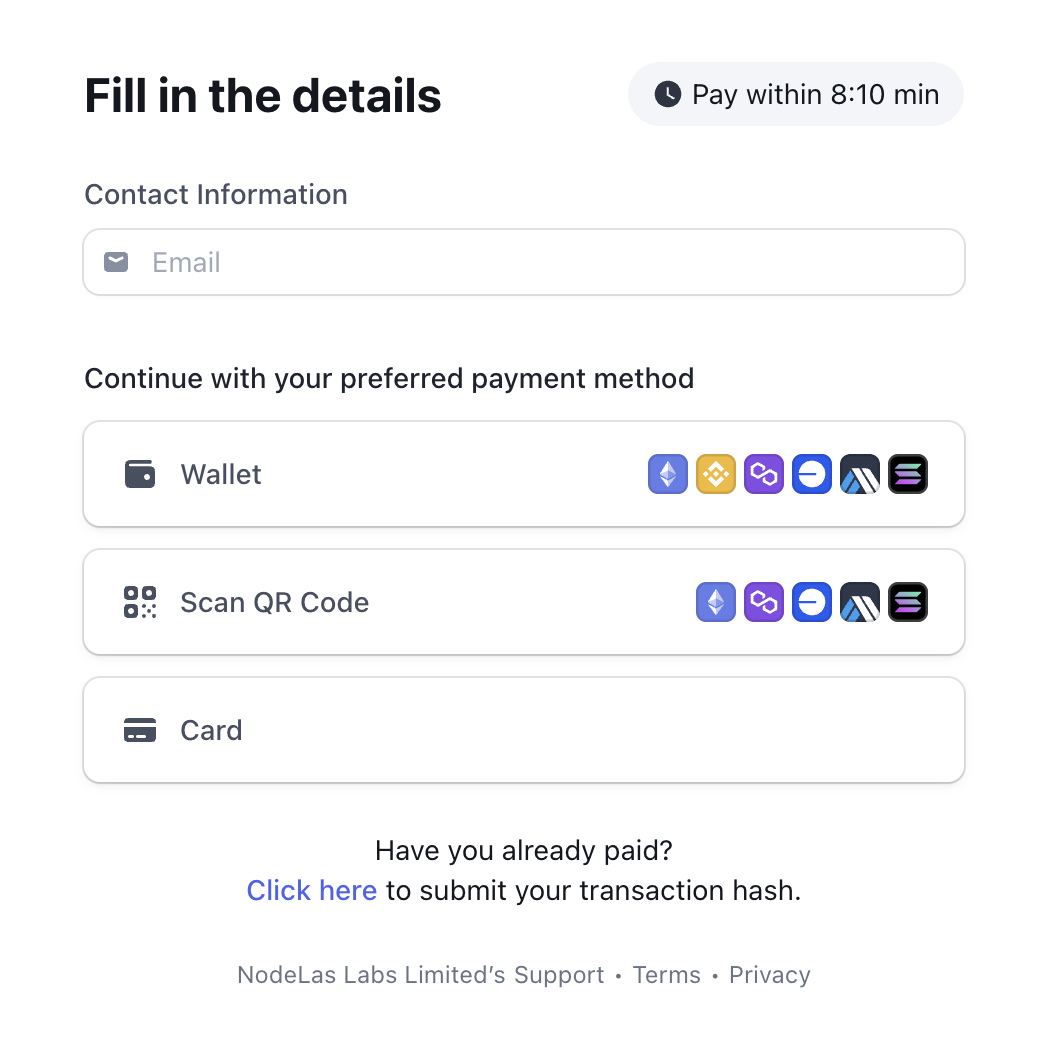Image resolution: width=1056 pixels, height=1058 pixels.
Task: Click the wallet icon next to Wallet label
Action: tap(140, 474)
